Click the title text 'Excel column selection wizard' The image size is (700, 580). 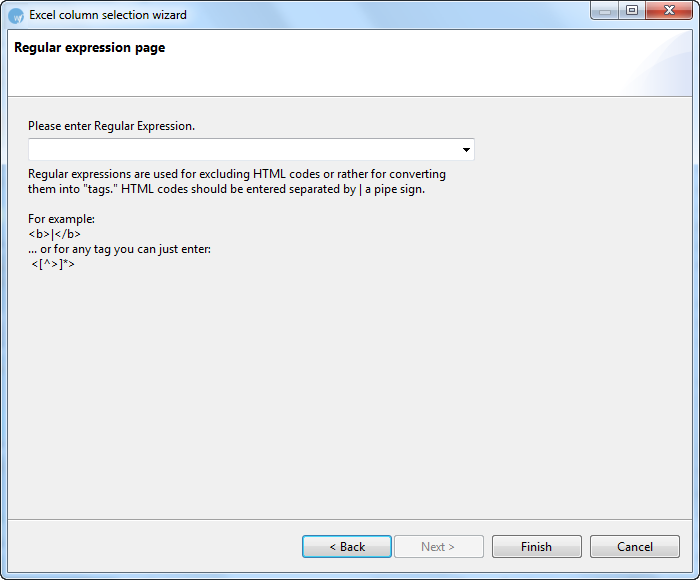click(108, 15)
